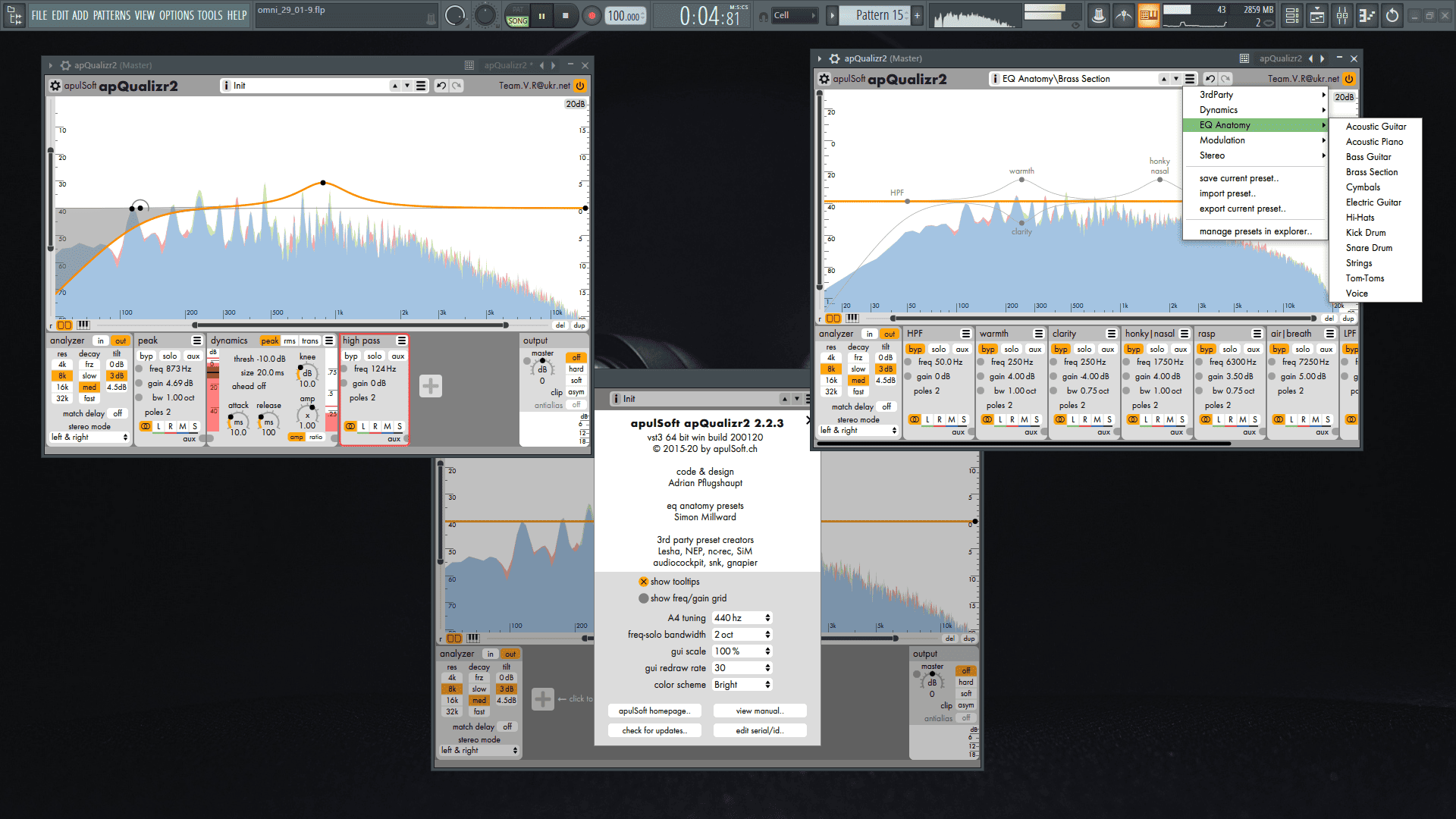Viewport: 1456px width, 819px height.
Task: Enable the 'show freq/gain grid' option
Action: tap(644, 598)
